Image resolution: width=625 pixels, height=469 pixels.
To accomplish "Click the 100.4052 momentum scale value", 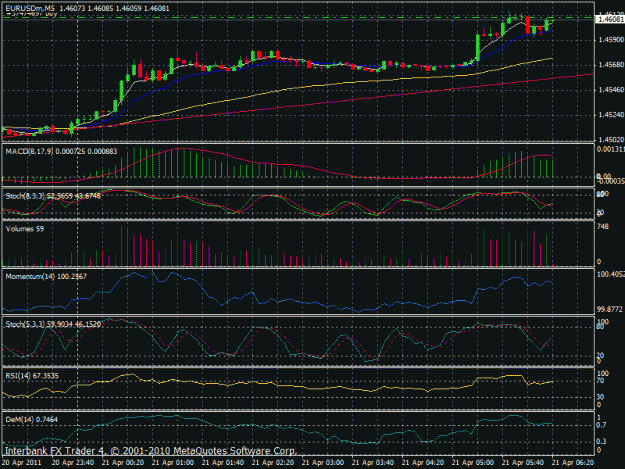I will [611, 275].
